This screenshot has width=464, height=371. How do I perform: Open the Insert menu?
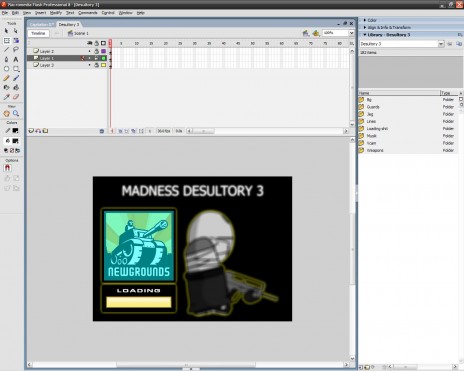pyautogui.click(x=40, y=13)
